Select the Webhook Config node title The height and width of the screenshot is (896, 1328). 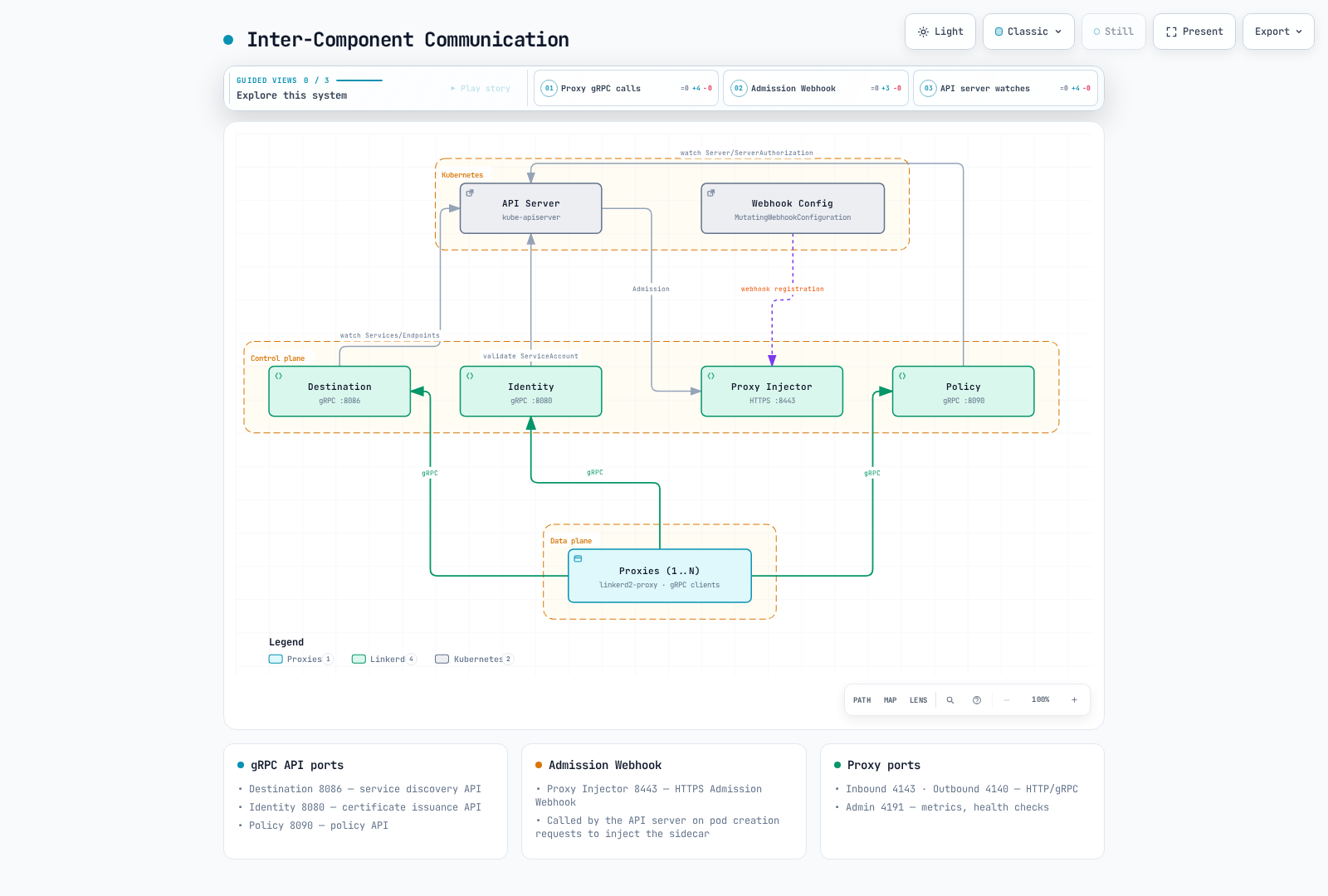click(x=793, y=203)
